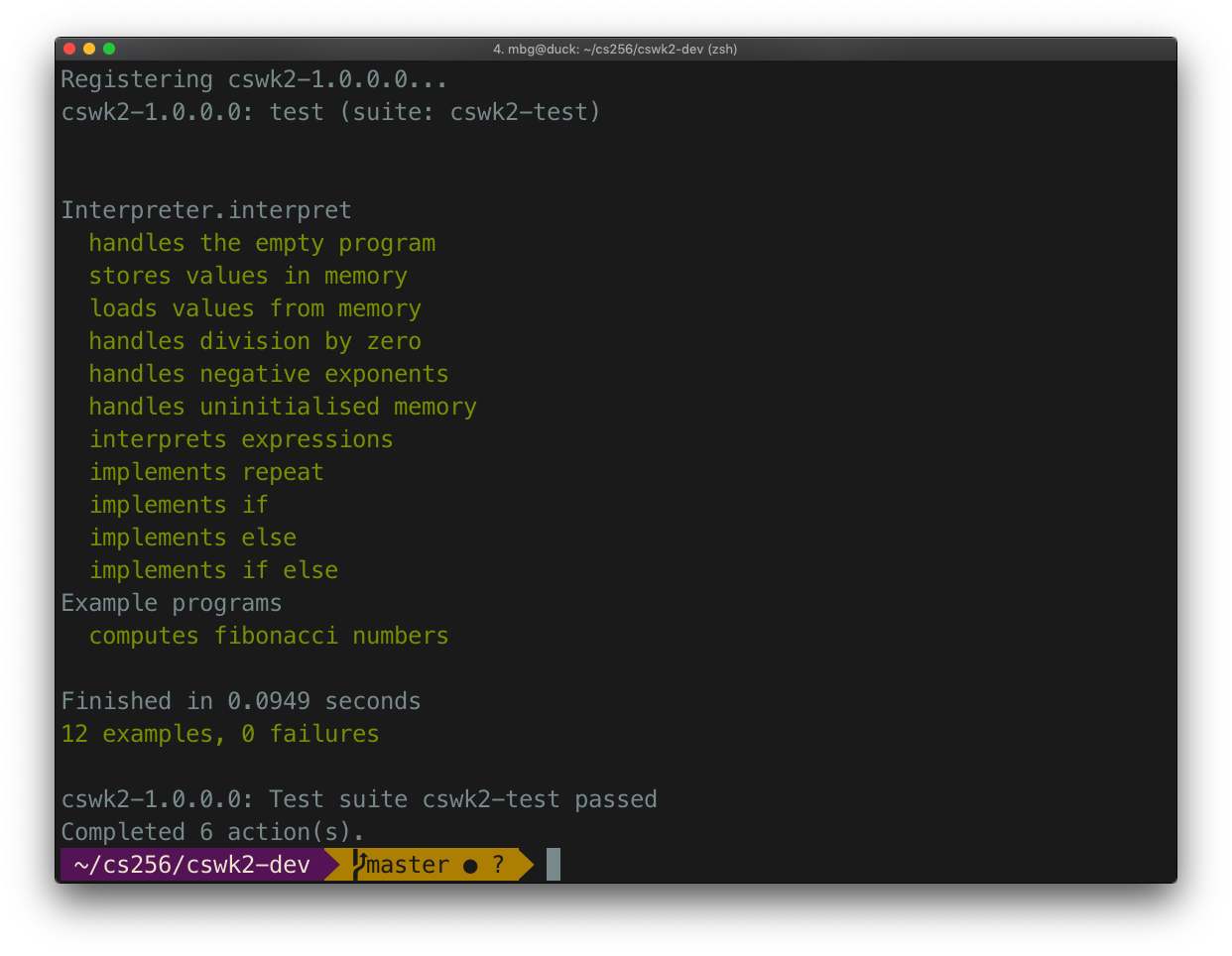Click the "handles the empty program" line

262,243
